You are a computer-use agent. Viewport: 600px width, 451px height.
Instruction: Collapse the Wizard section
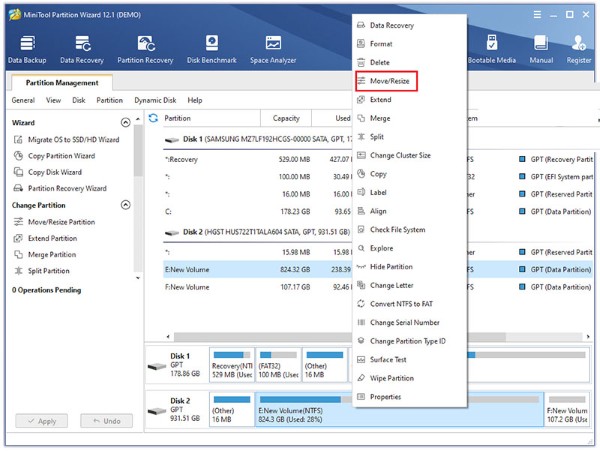point(126,122)
